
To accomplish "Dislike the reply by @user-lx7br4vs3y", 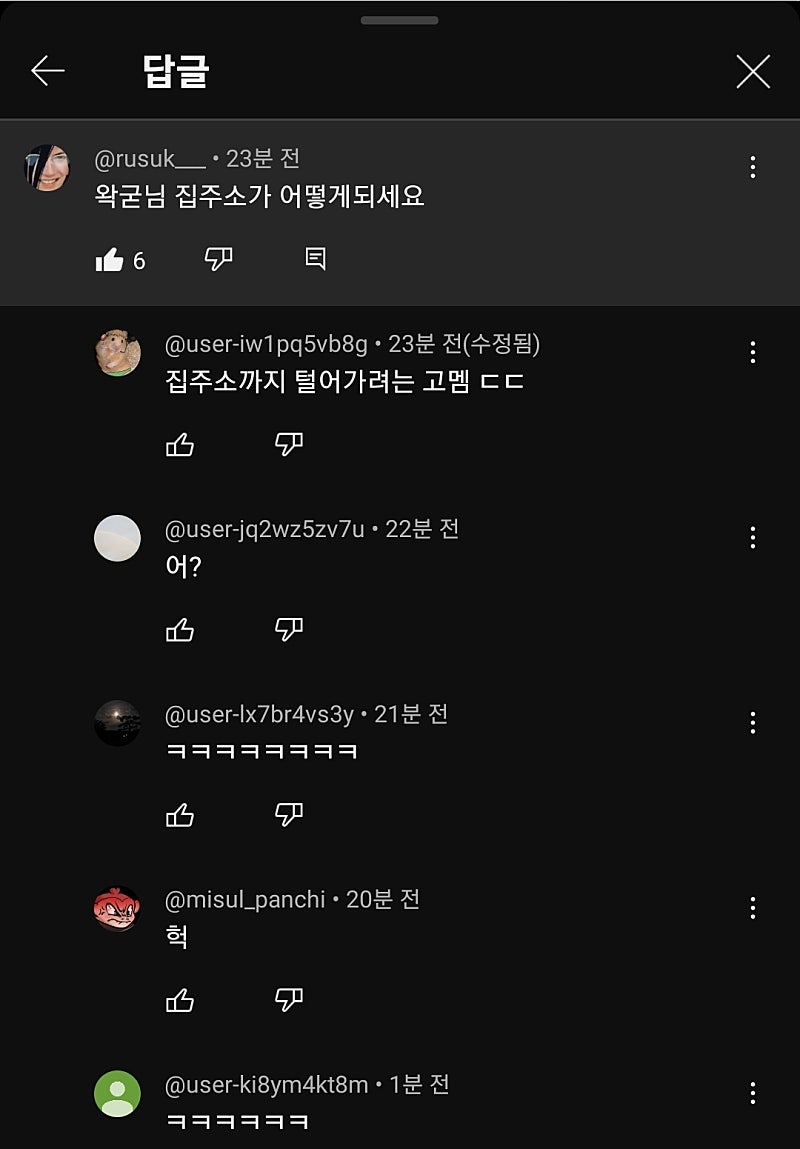I will tap(288, 815).
